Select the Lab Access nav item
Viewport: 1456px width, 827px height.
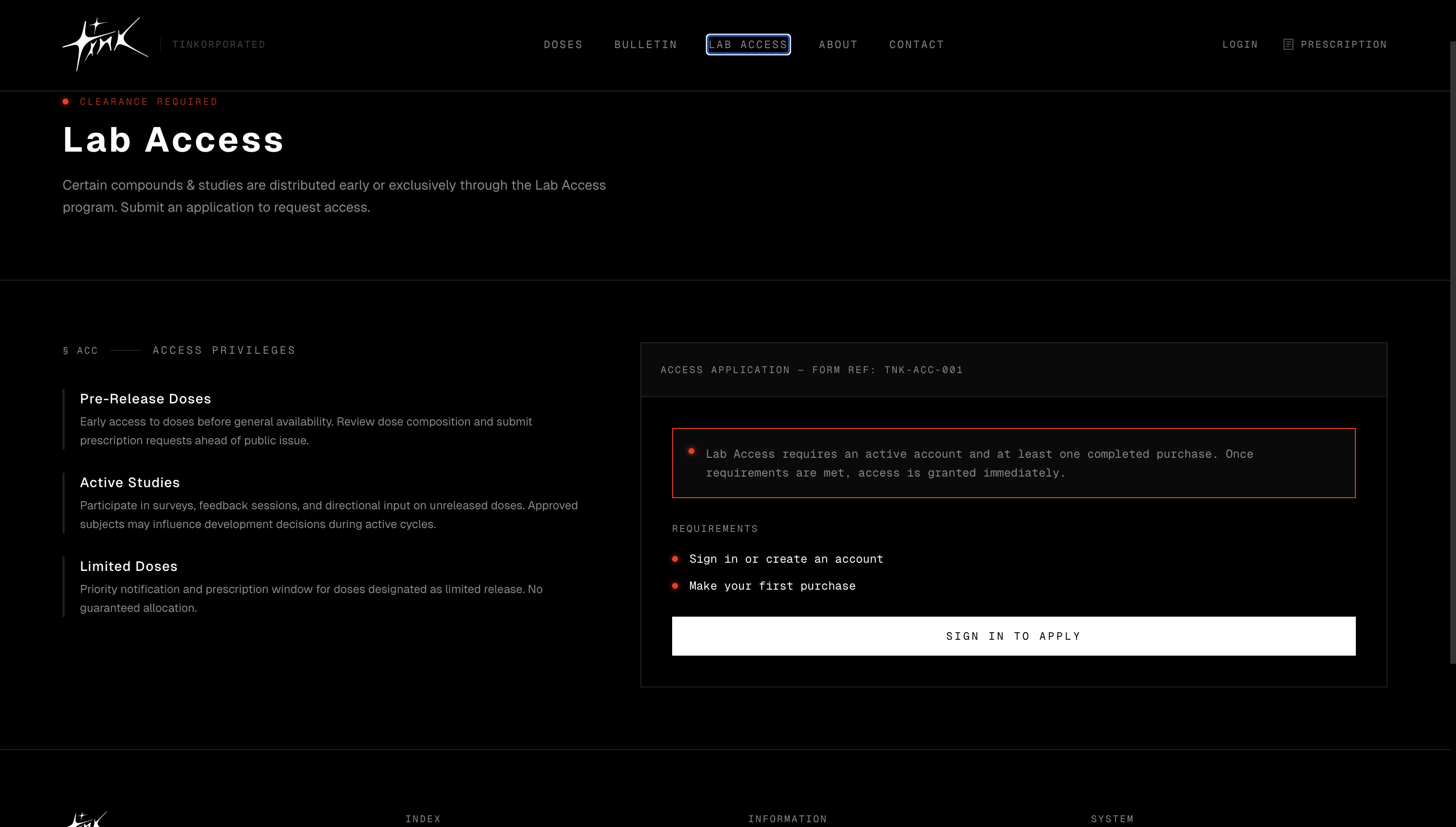748,44
